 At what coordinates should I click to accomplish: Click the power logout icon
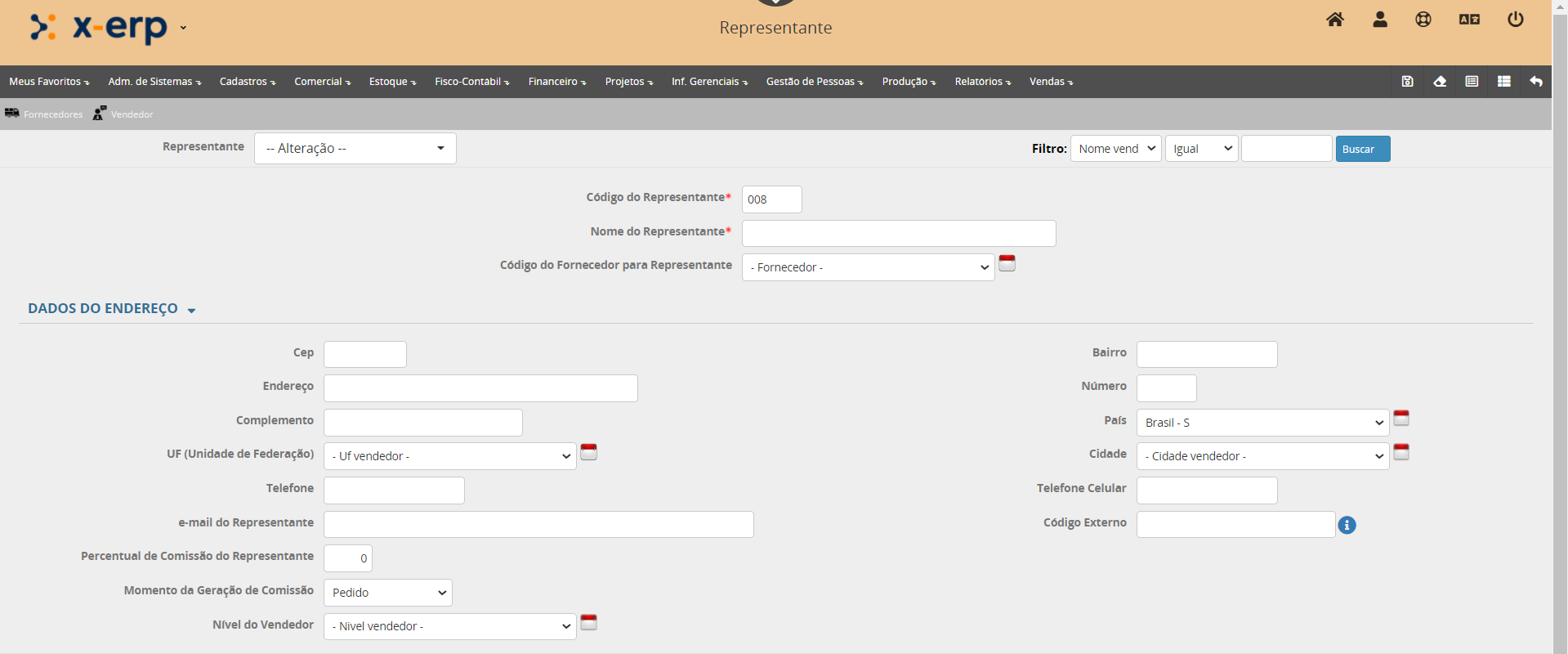1515,20
